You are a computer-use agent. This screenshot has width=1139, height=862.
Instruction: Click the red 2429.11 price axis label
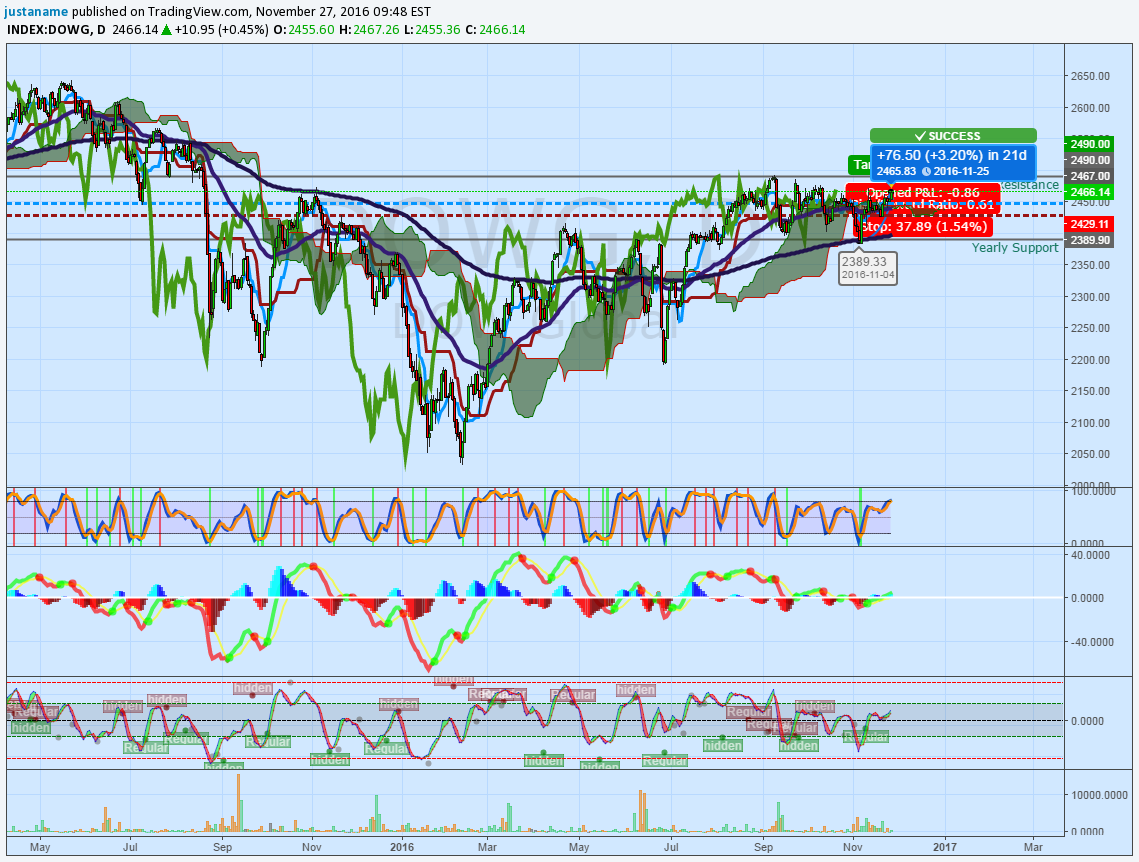click(1088, 224)
